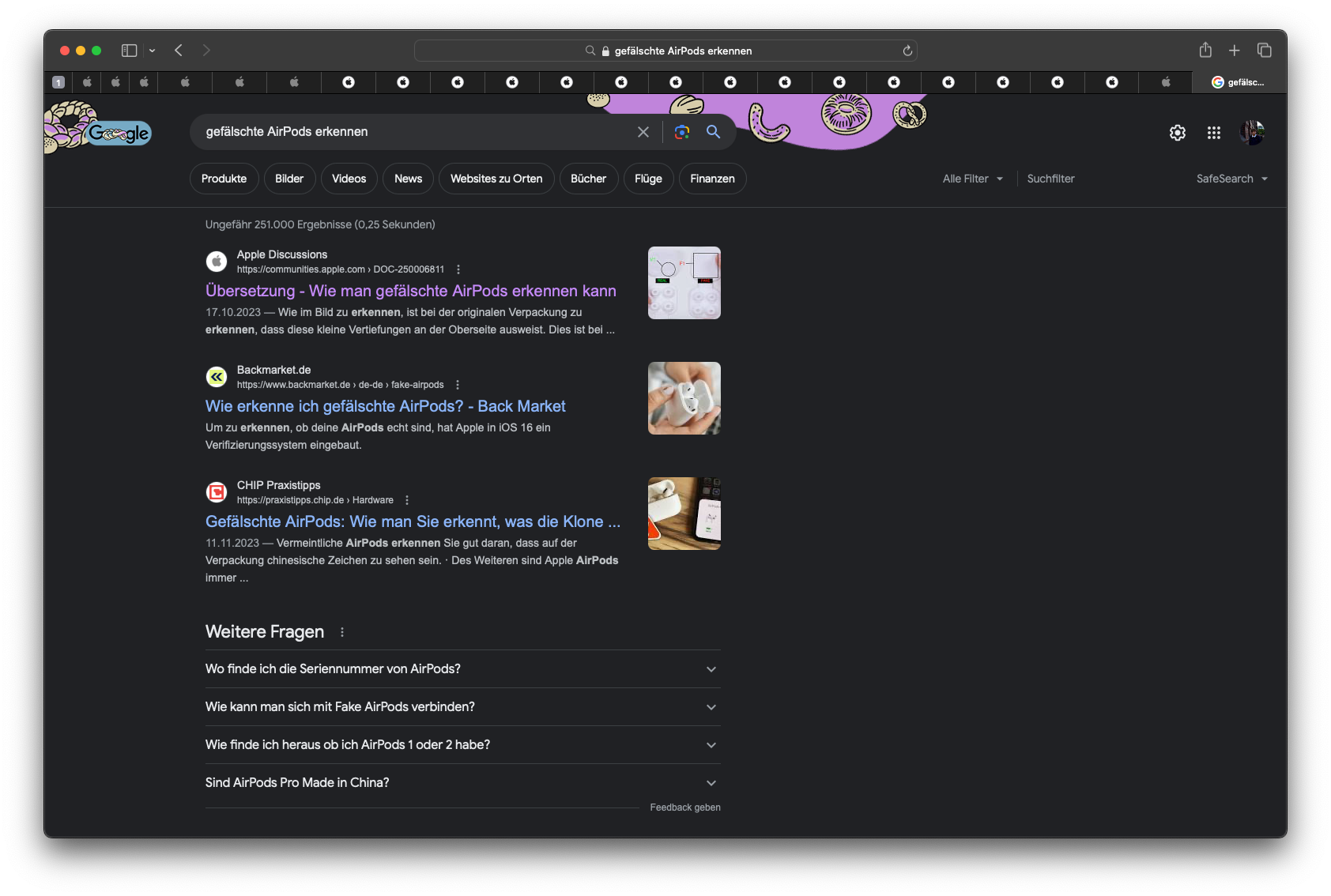Show the Safari tab overview
This screenshot has height=896, width=1331.
(x=1265, y=51)
